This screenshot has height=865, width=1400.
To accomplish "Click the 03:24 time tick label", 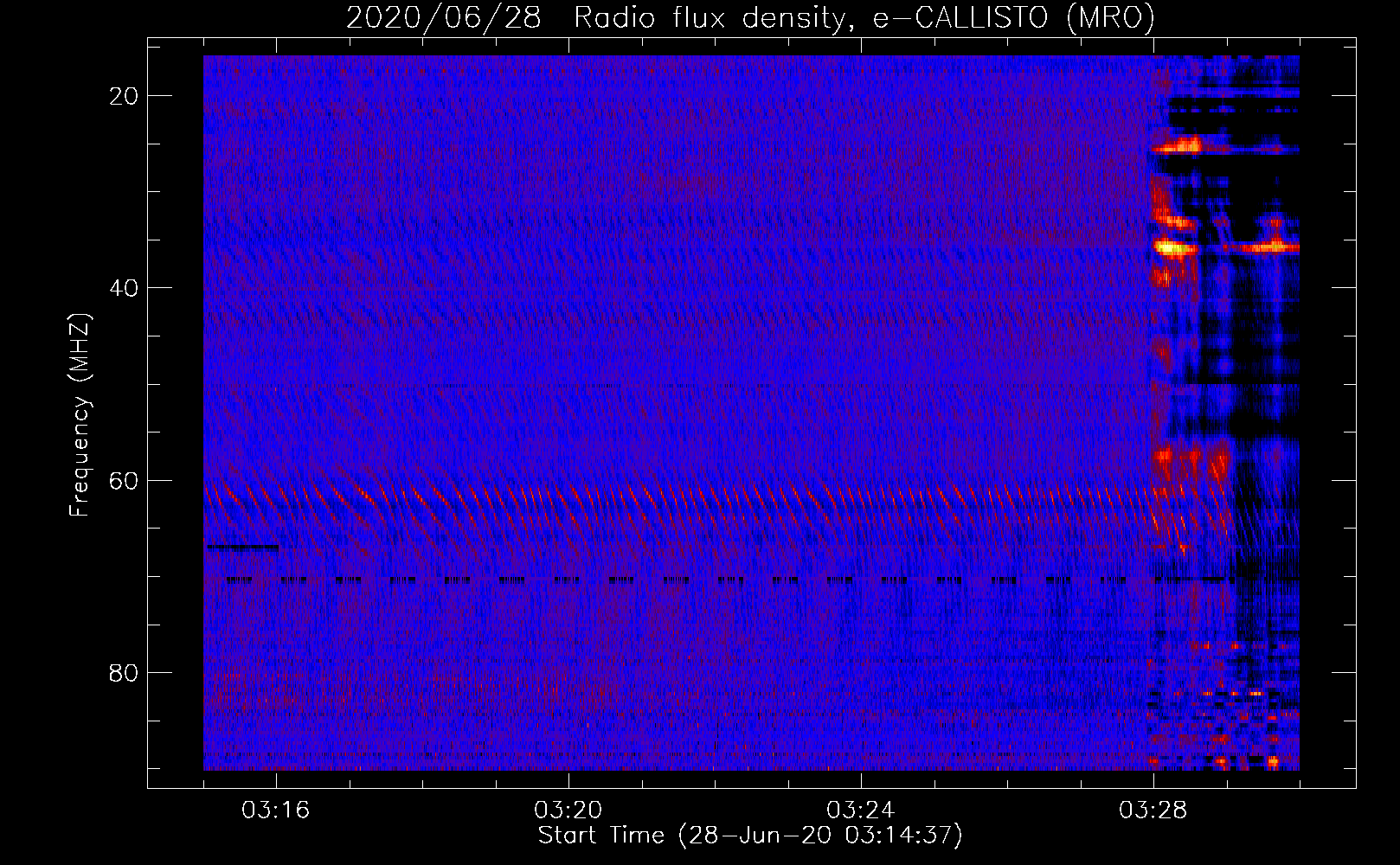I will click(x=861, y=811).
